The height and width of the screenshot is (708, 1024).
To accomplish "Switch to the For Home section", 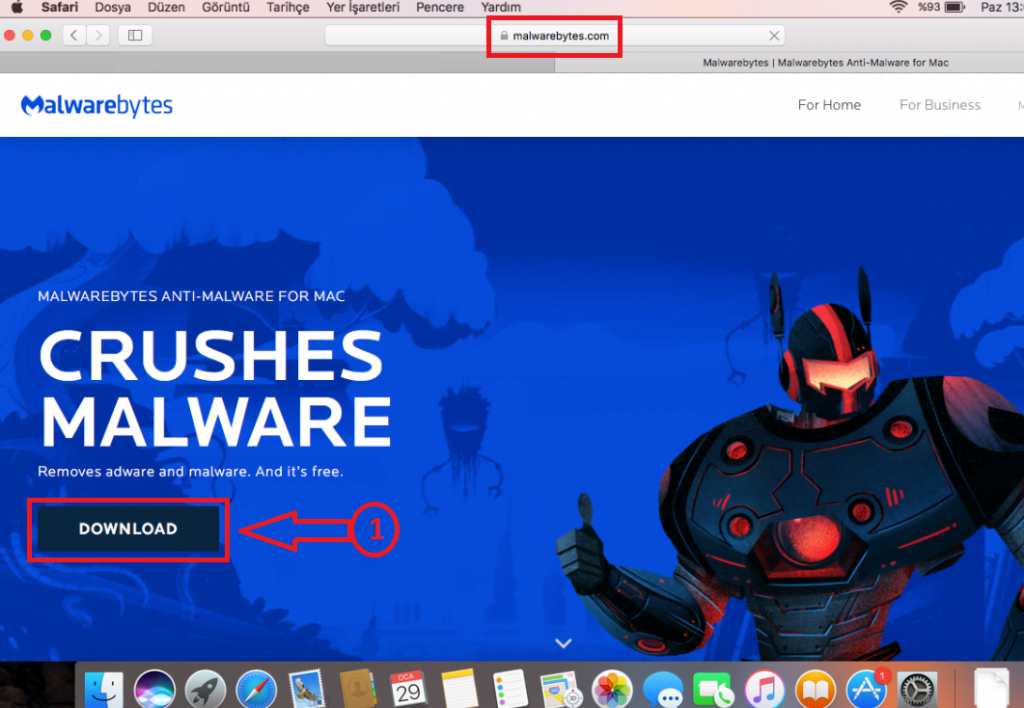I will point(829,104).
